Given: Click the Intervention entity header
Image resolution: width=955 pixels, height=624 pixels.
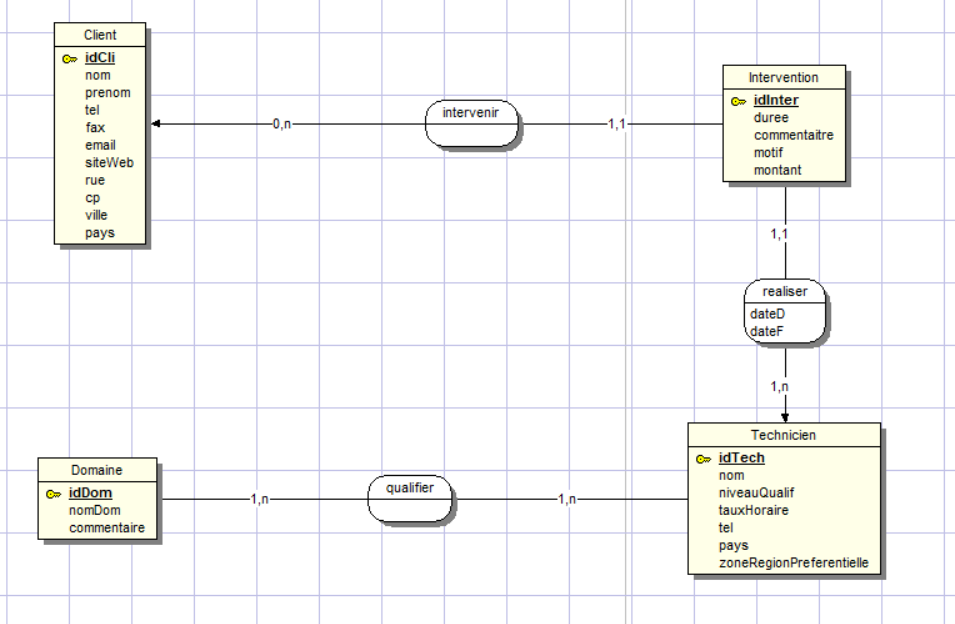Looking at the screenshot, I should click(x=783, y=77).
